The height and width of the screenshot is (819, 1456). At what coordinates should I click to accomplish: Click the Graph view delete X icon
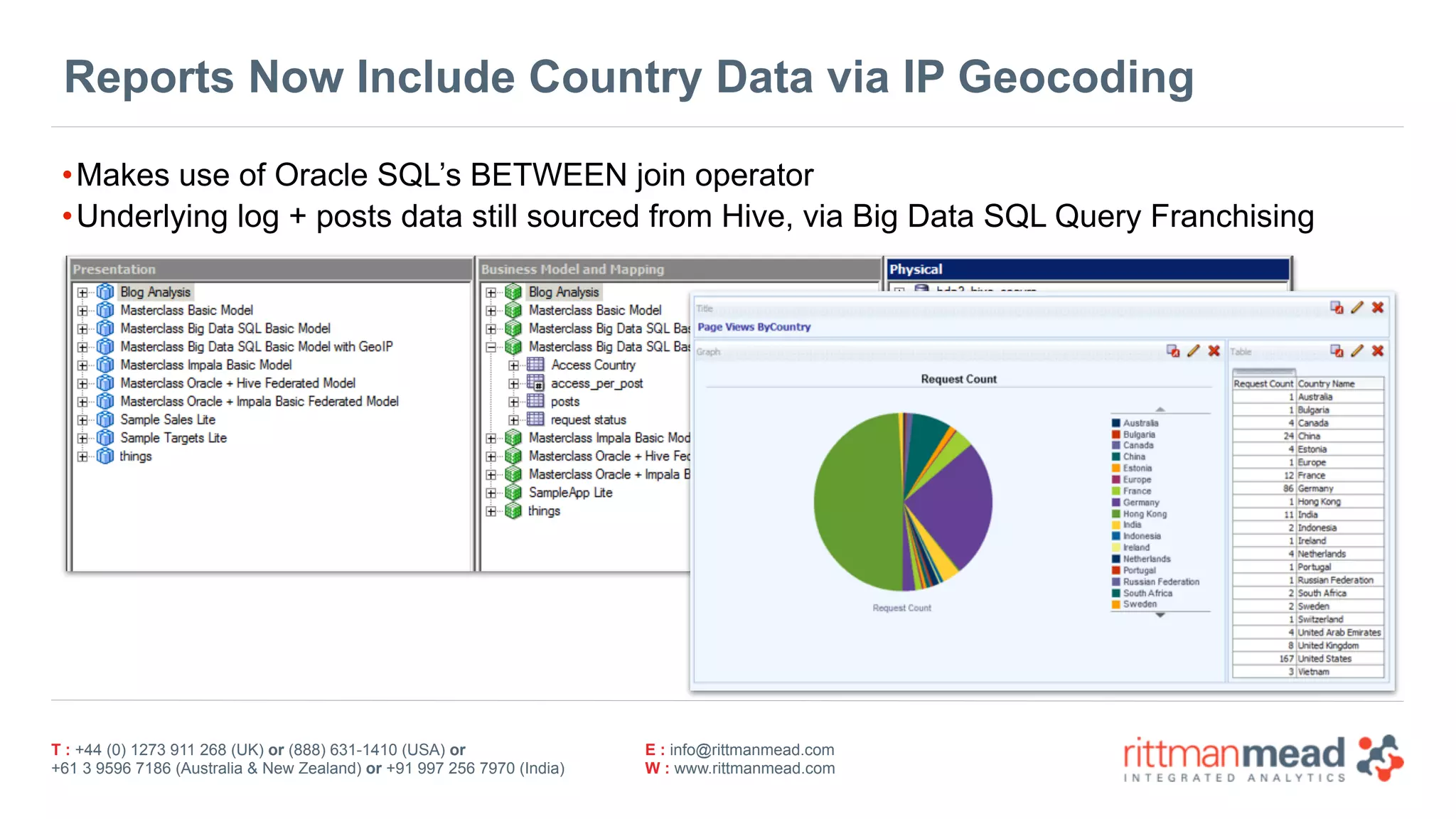[1214, 350]
